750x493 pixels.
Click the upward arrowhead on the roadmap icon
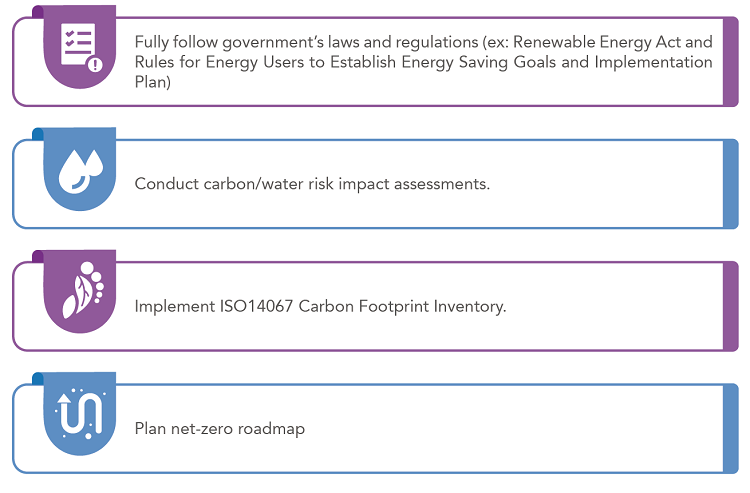pyautogui.click(x=64, y=398)
